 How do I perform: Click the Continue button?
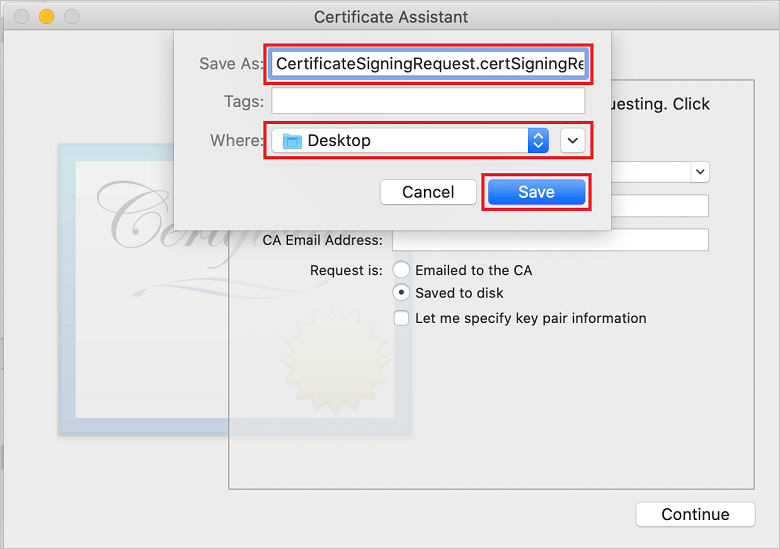(x=695, y=514)
